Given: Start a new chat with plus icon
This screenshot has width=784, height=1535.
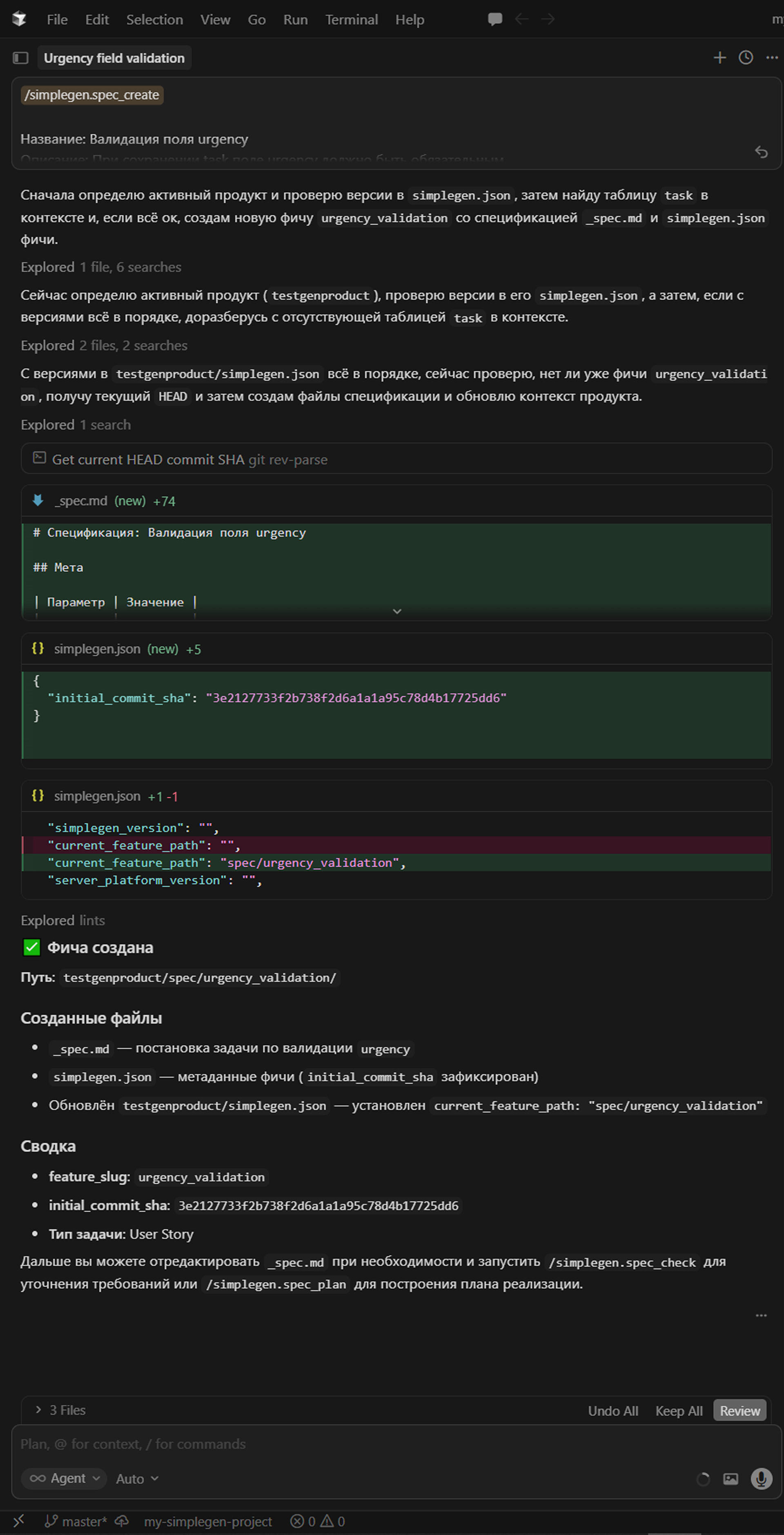Looking at the screenshot, I should point(719,58).
